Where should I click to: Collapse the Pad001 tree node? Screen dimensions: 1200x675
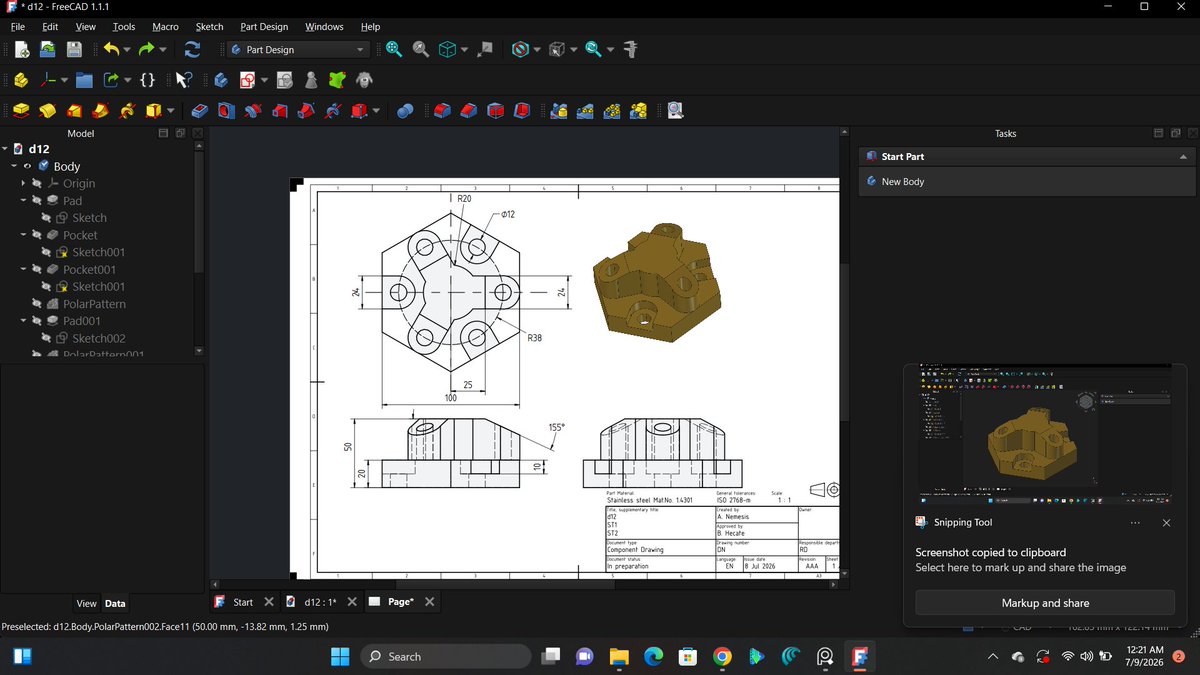pyautogui.click(x=23, y=321)
